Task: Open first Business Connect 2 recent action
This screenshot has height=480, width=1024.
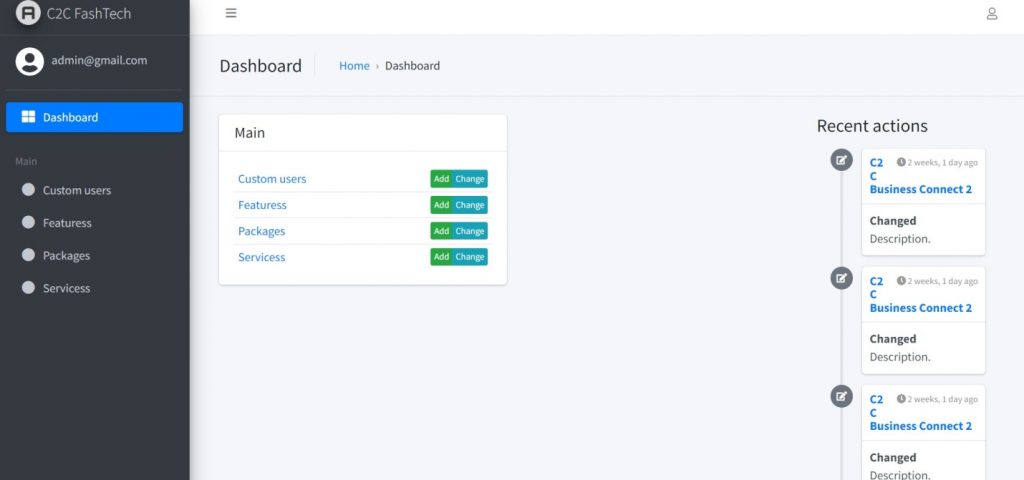Action: (920, 189)
